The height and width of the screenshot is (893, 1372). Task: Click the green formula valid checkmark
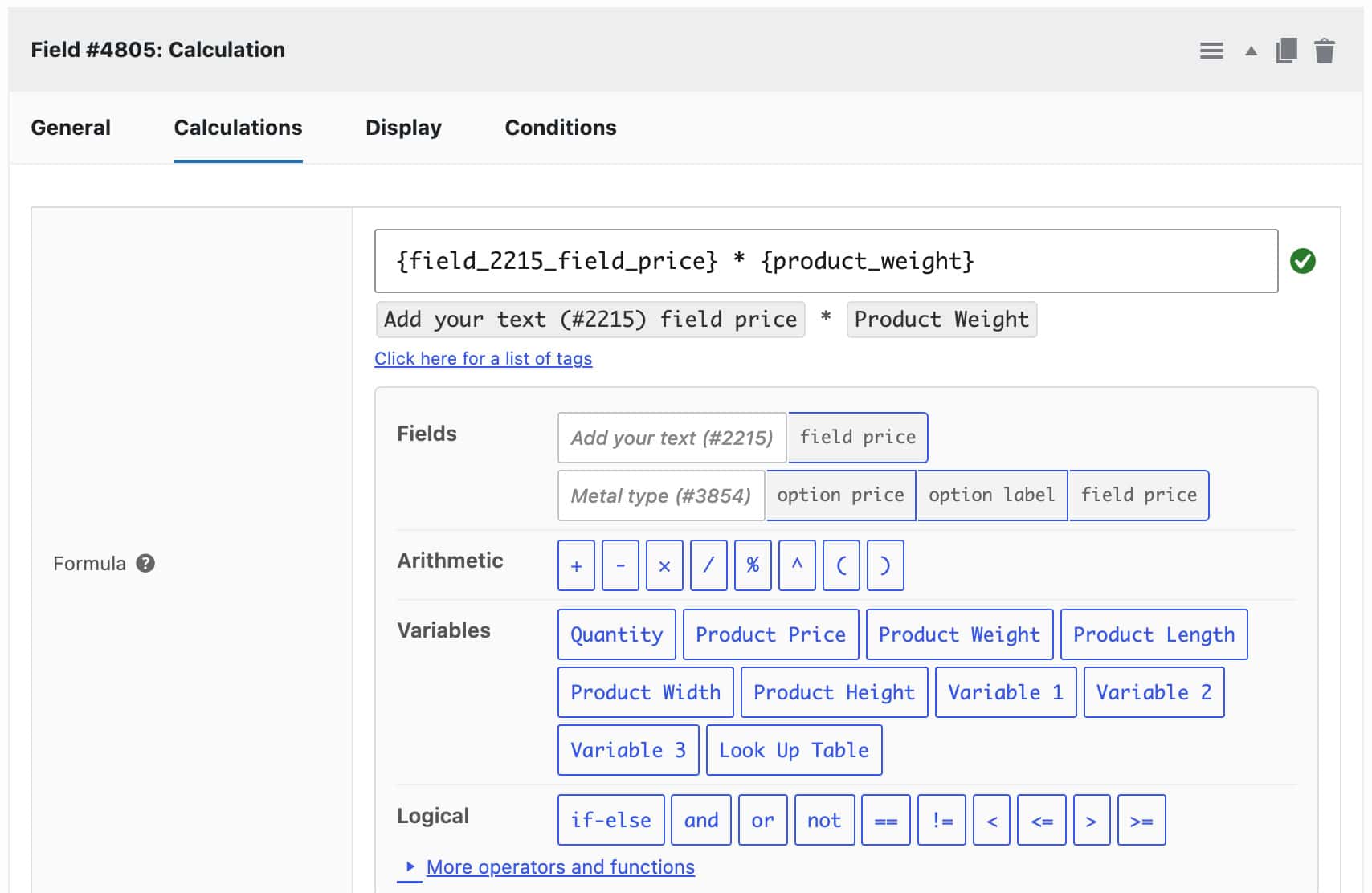[x=1302, y=261]
